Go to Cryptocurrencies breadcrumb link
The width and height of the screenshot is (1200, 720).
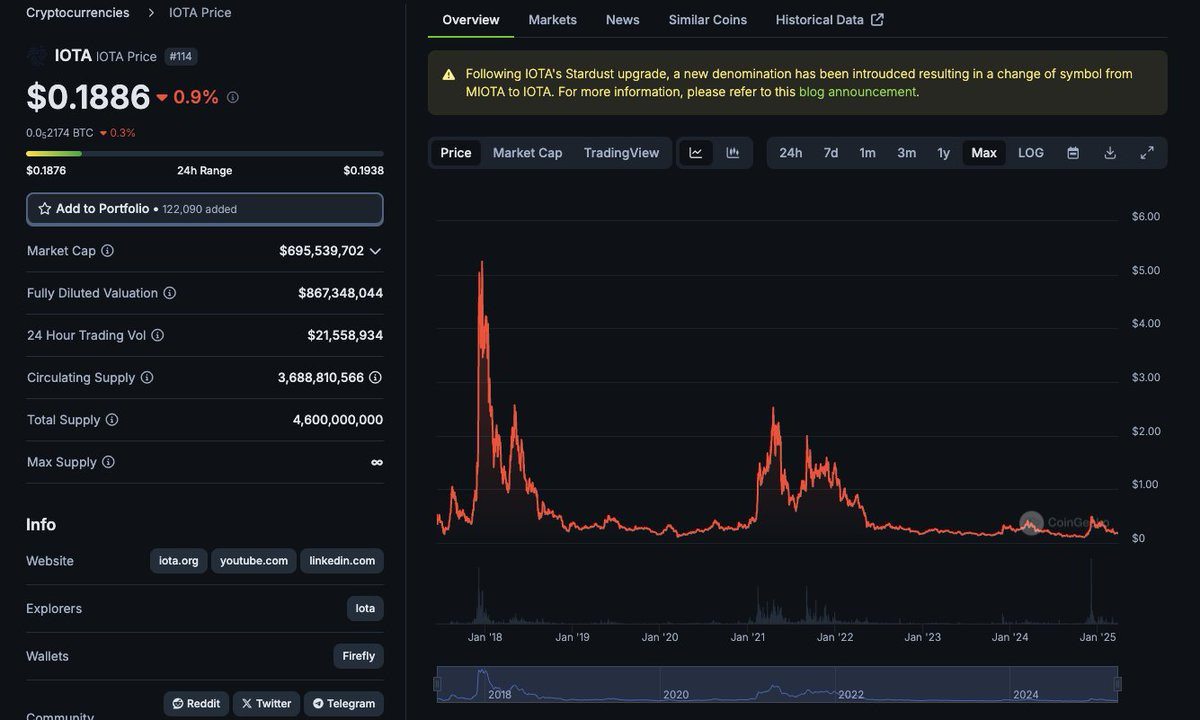[78, 13]
